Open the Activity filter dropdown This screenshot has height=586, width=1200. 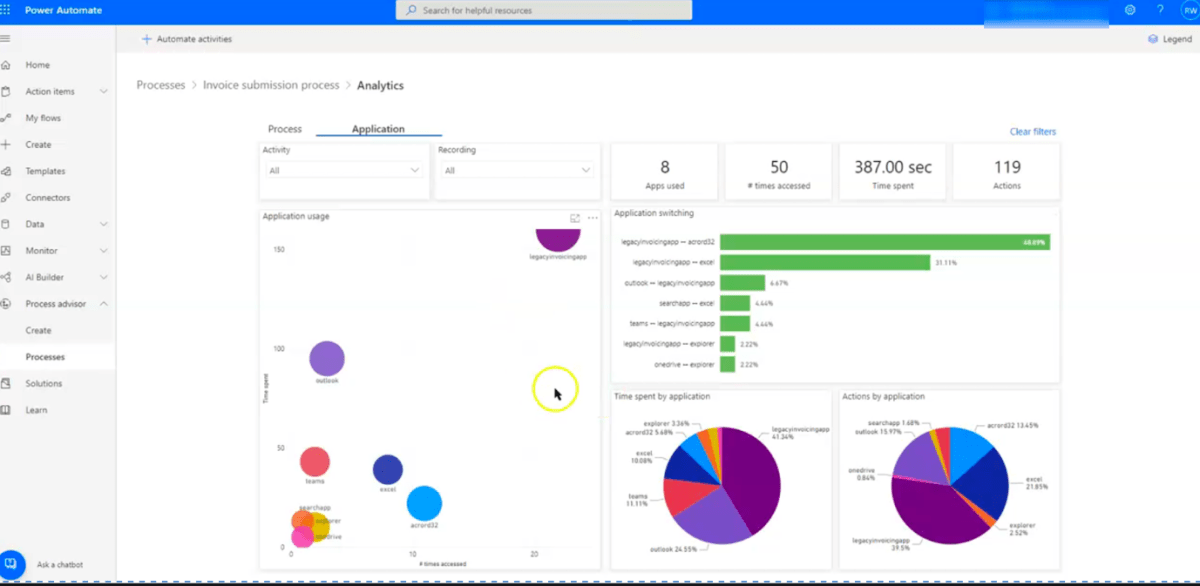(x=344, y=171)
